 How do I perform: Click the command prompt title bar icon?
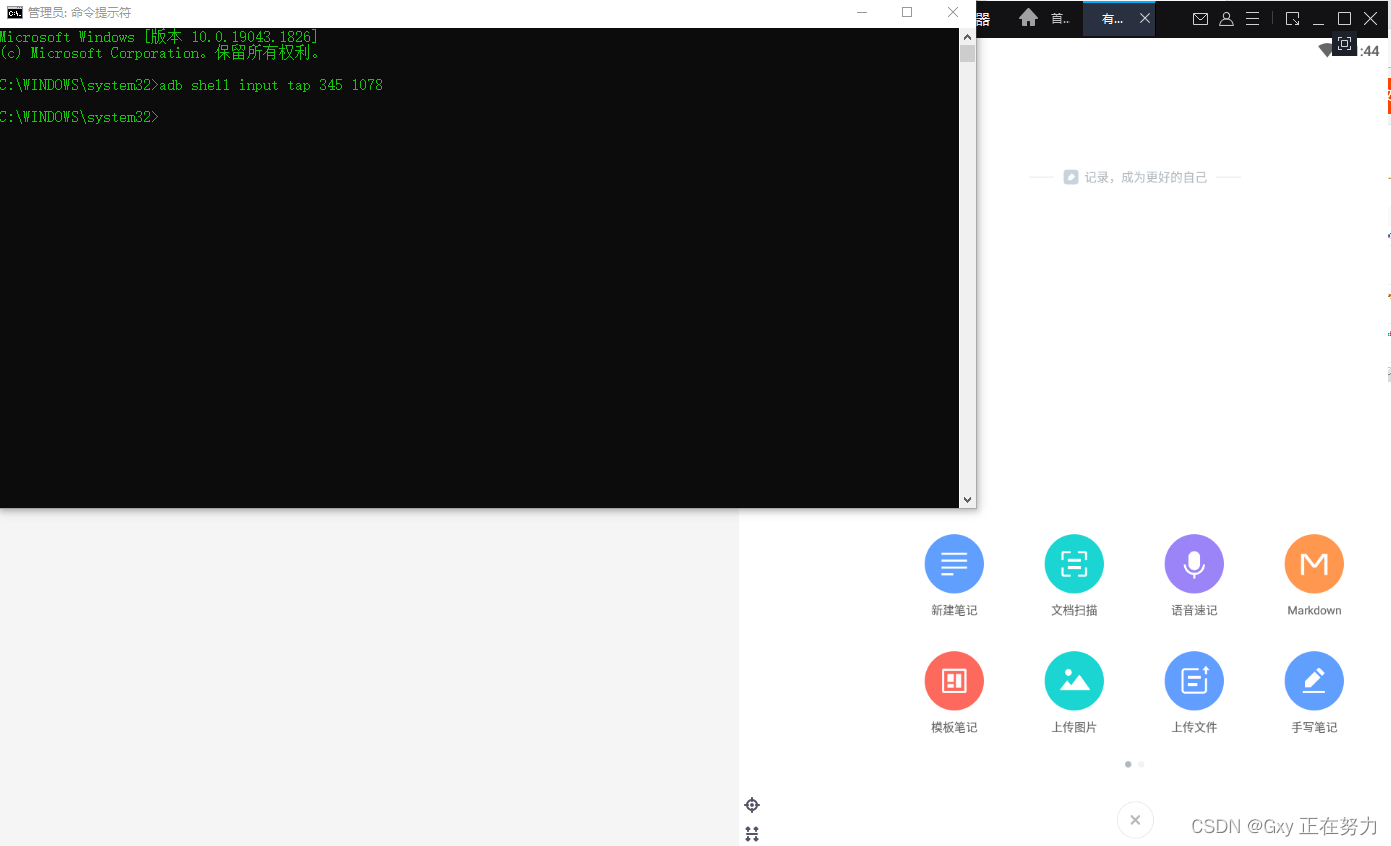[15, 13]
